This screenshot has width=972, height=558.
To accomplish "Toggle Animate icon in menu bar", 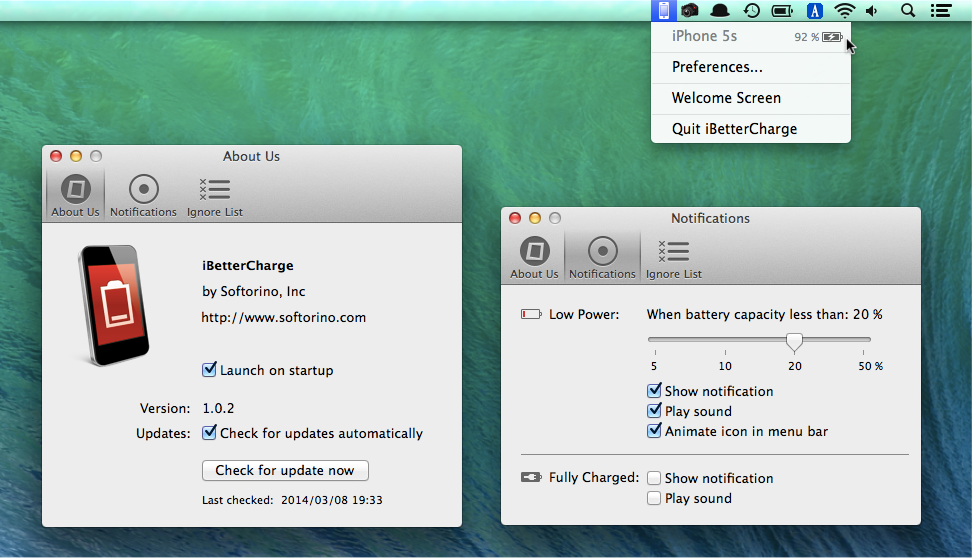I will click(654, 431).
